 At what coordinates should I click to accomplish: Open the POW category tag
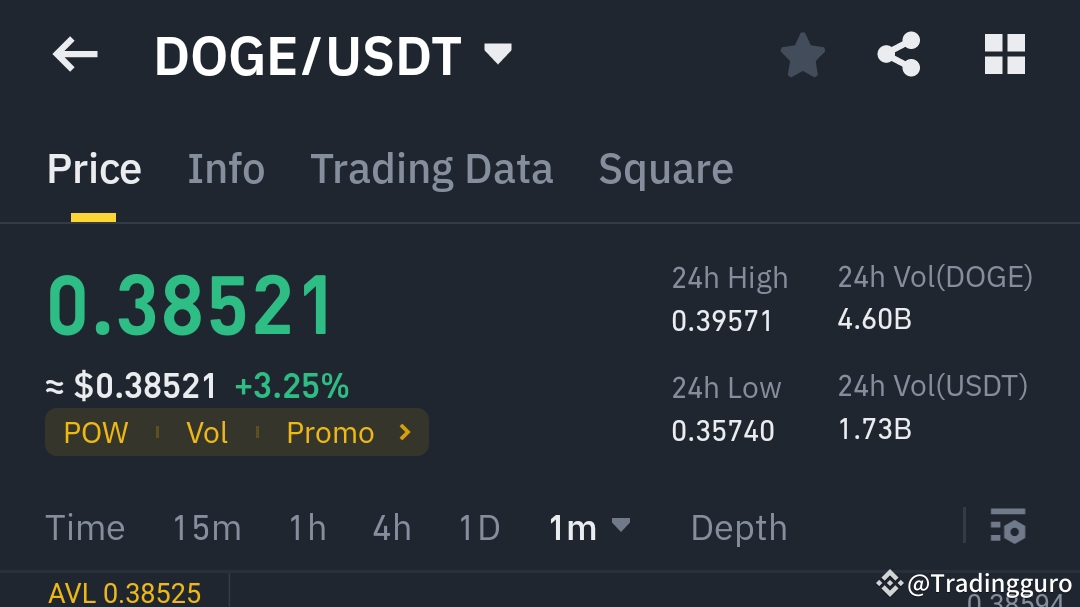click(96, 432)
